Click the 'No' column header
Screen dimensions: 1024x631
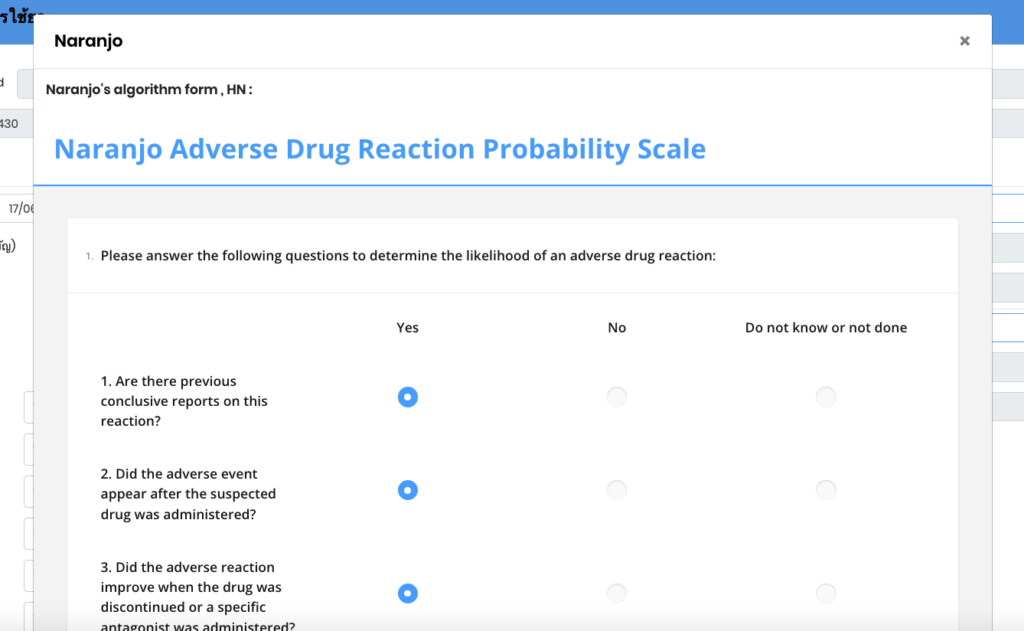(617, 327)
